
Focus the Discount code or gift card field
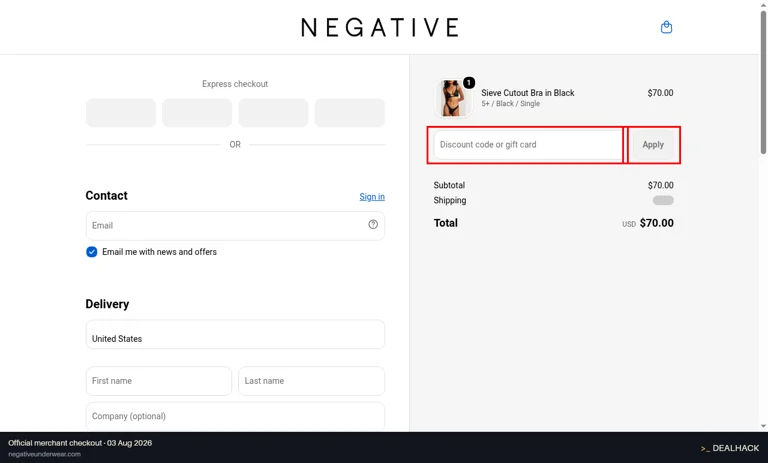click(x=528, y=145)
